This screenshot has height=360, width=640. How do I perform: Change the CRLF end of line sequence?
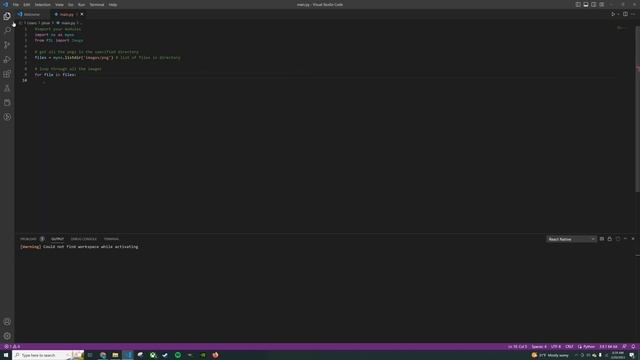pos(569,347)
